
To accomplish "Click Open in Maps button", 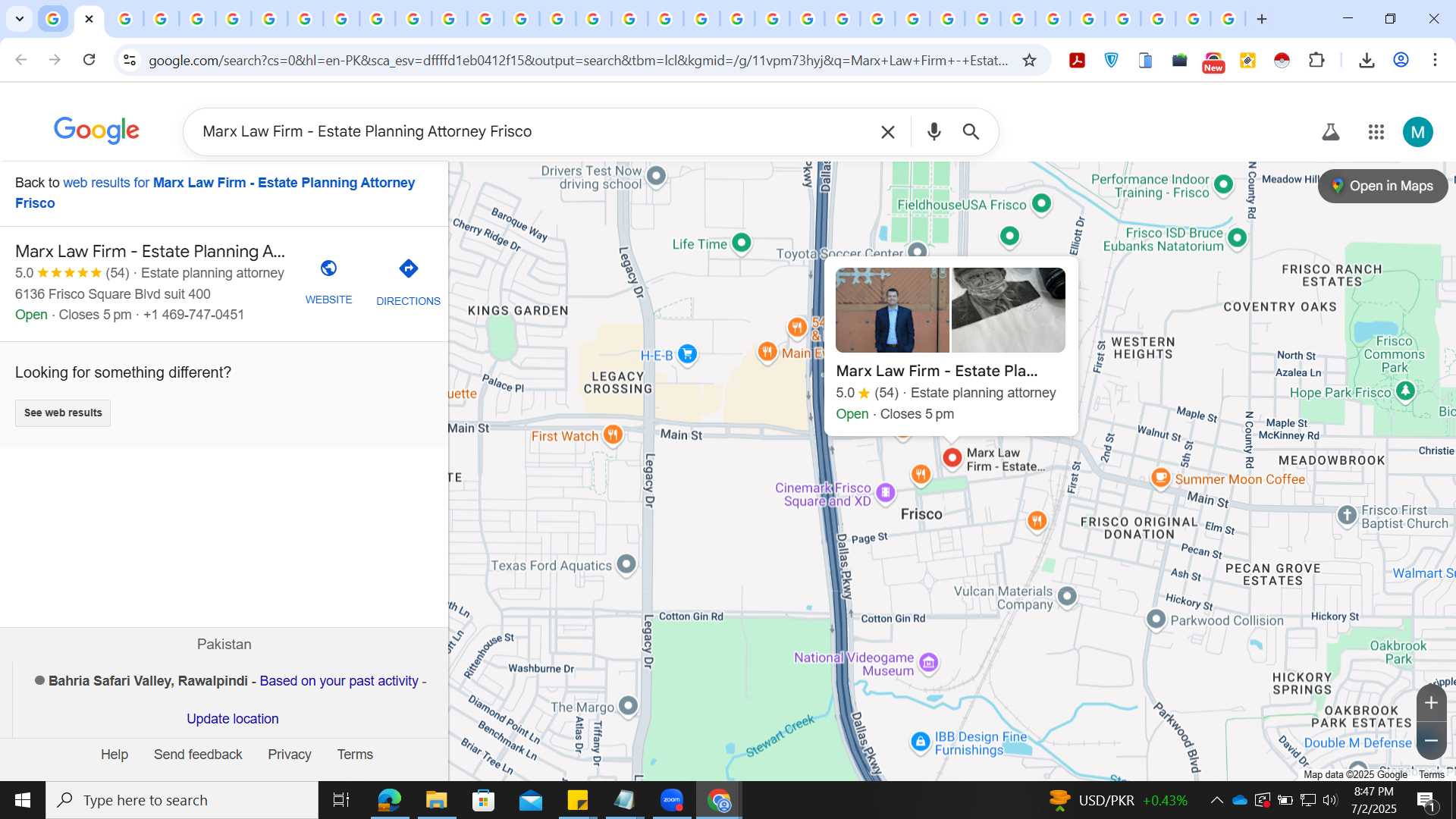I will (1382, 186).
